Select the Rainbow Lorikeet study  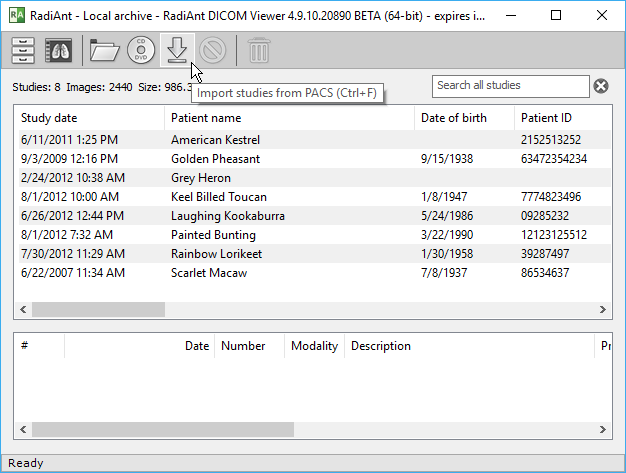315,254
